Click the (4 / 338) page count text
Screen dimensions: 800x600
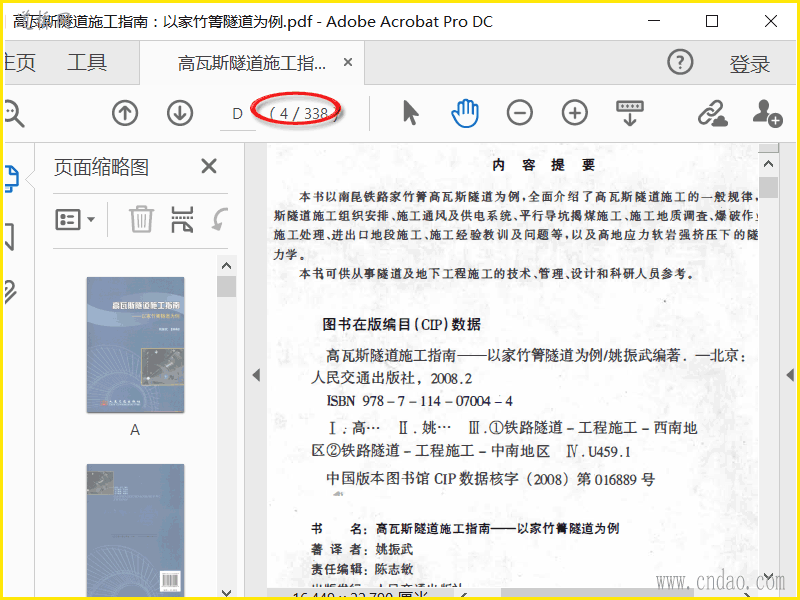[x=303, y=113]
